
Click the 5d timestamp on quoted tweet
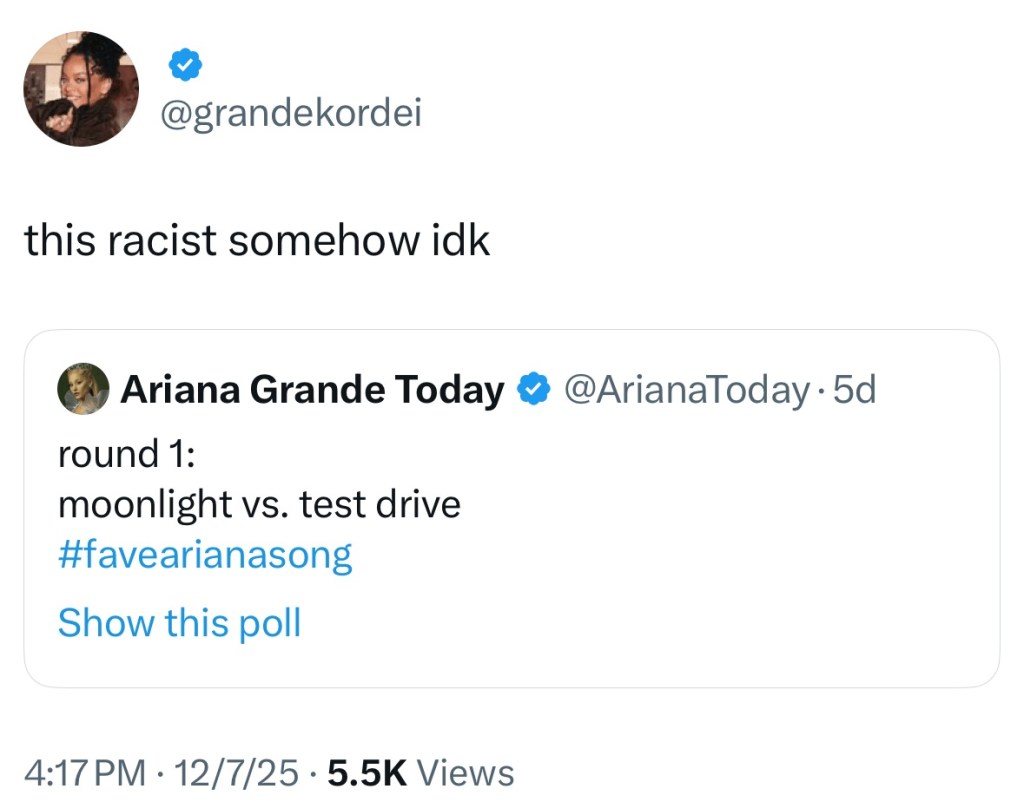pos(854,390)
